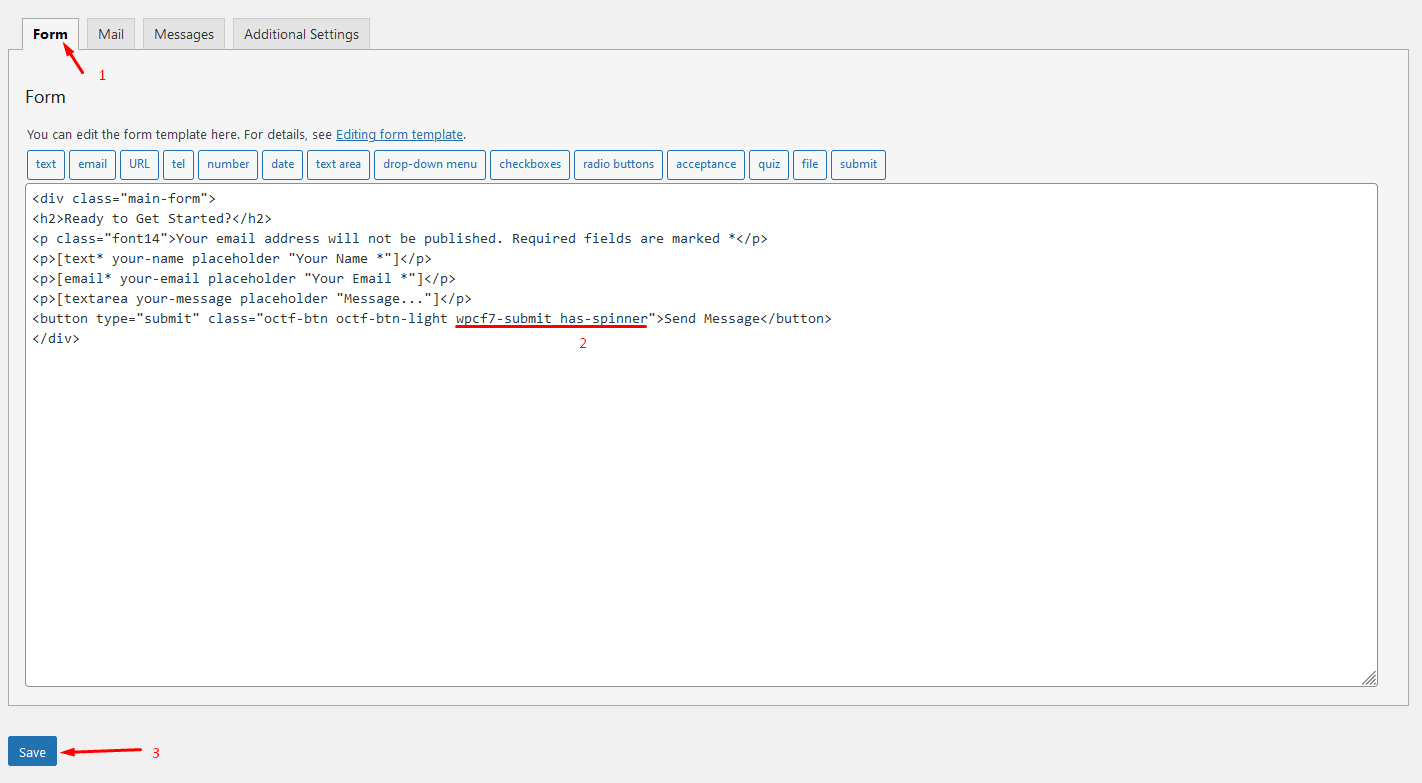The image size is (1422, 783).
Task: Insert a quiz tag
Action: click(769, 164)
